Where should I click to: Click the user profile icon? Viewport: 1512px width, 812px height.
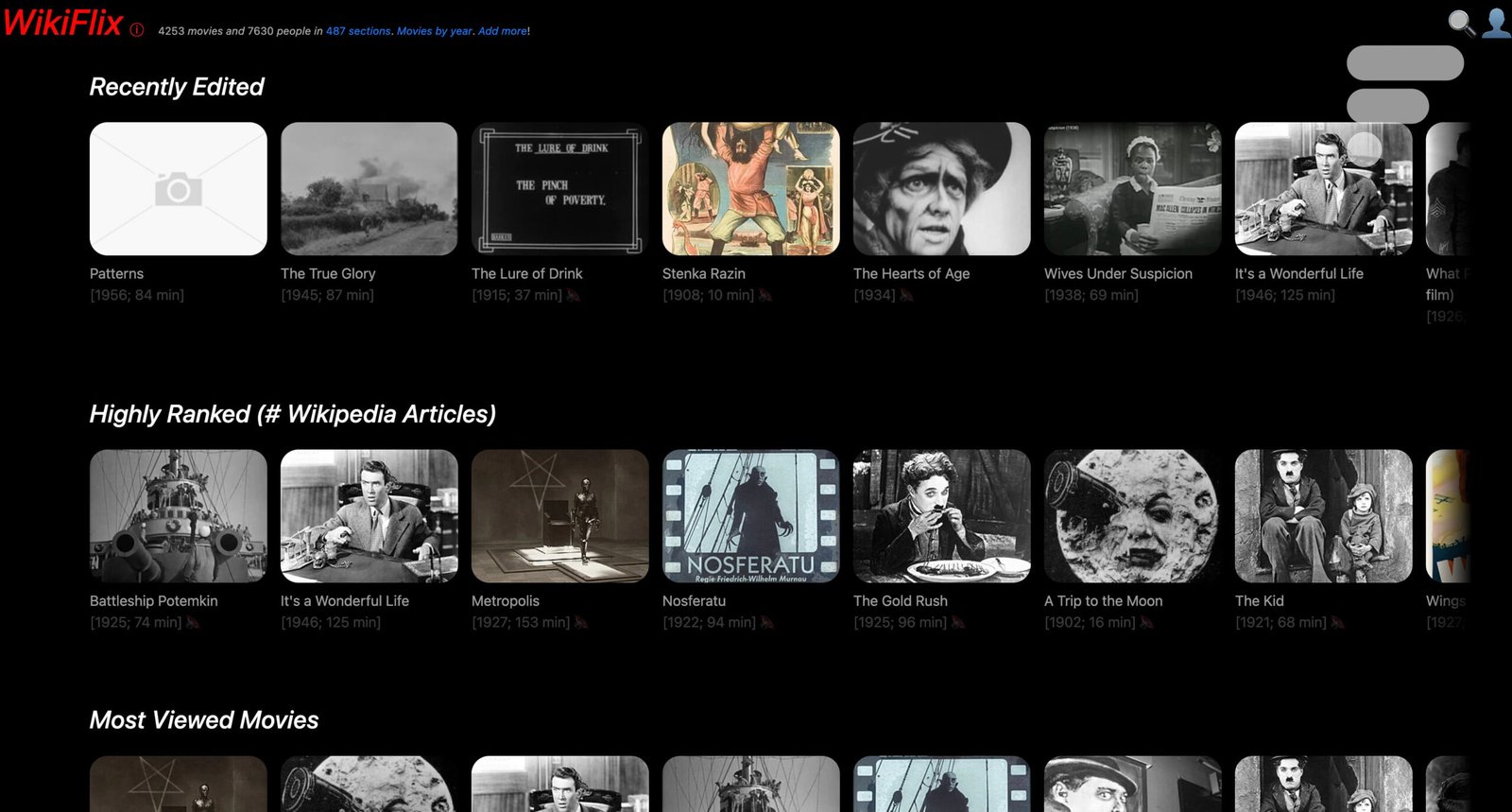pyautogui.click(x=1496, y=23)
